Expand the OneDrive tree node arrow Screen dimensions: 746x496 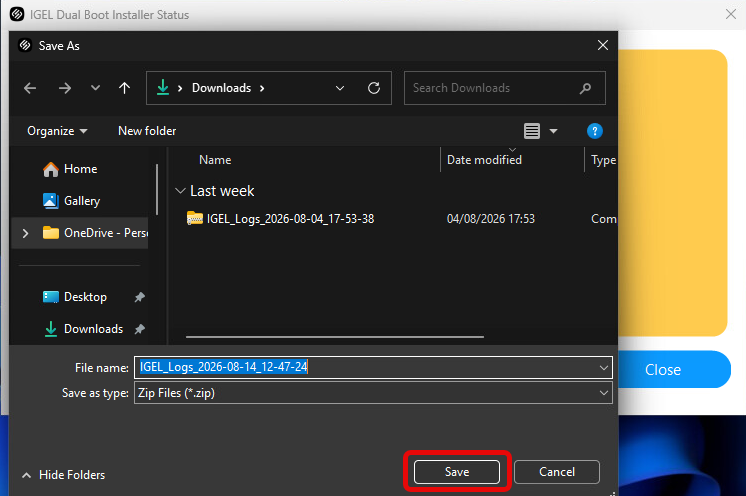coord(26,233)
